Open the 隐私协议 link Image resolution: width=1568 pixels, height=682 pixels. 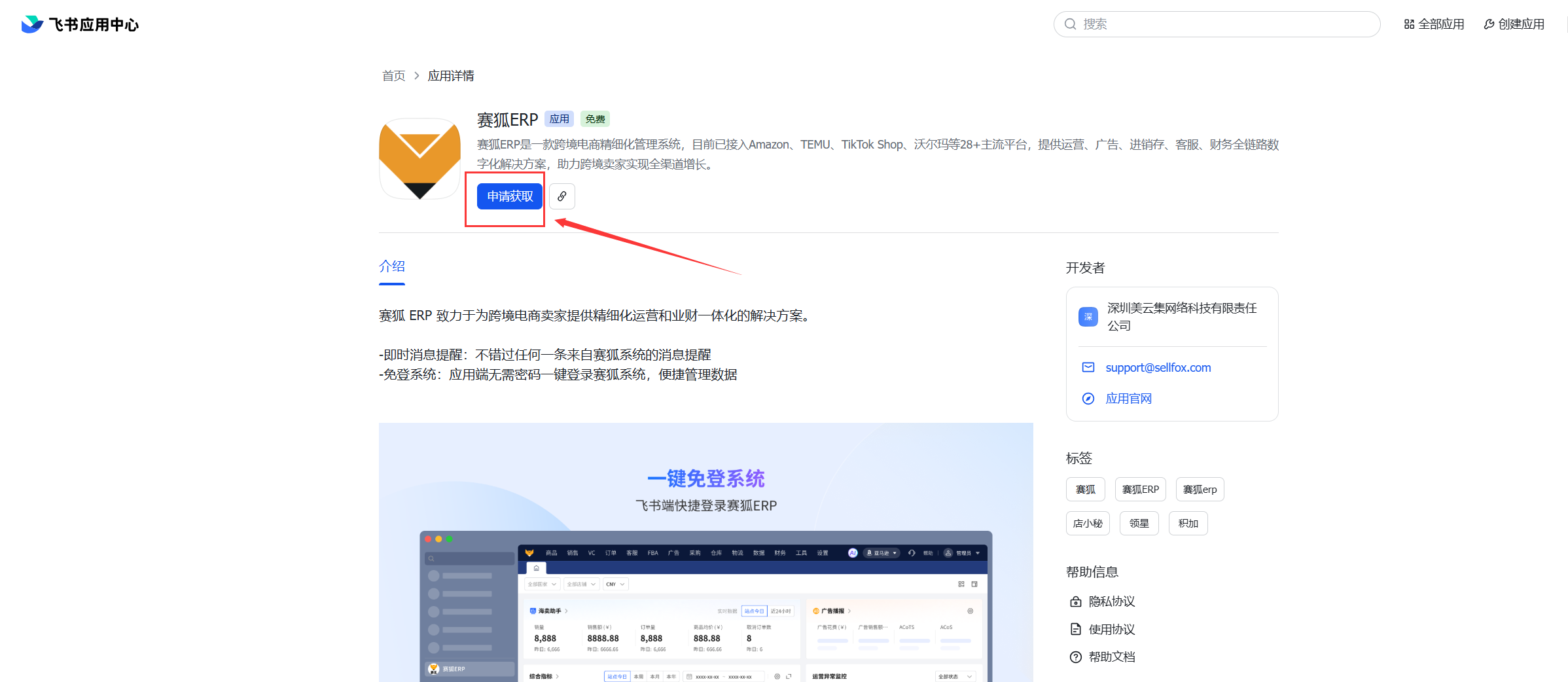pos(1112,601)
